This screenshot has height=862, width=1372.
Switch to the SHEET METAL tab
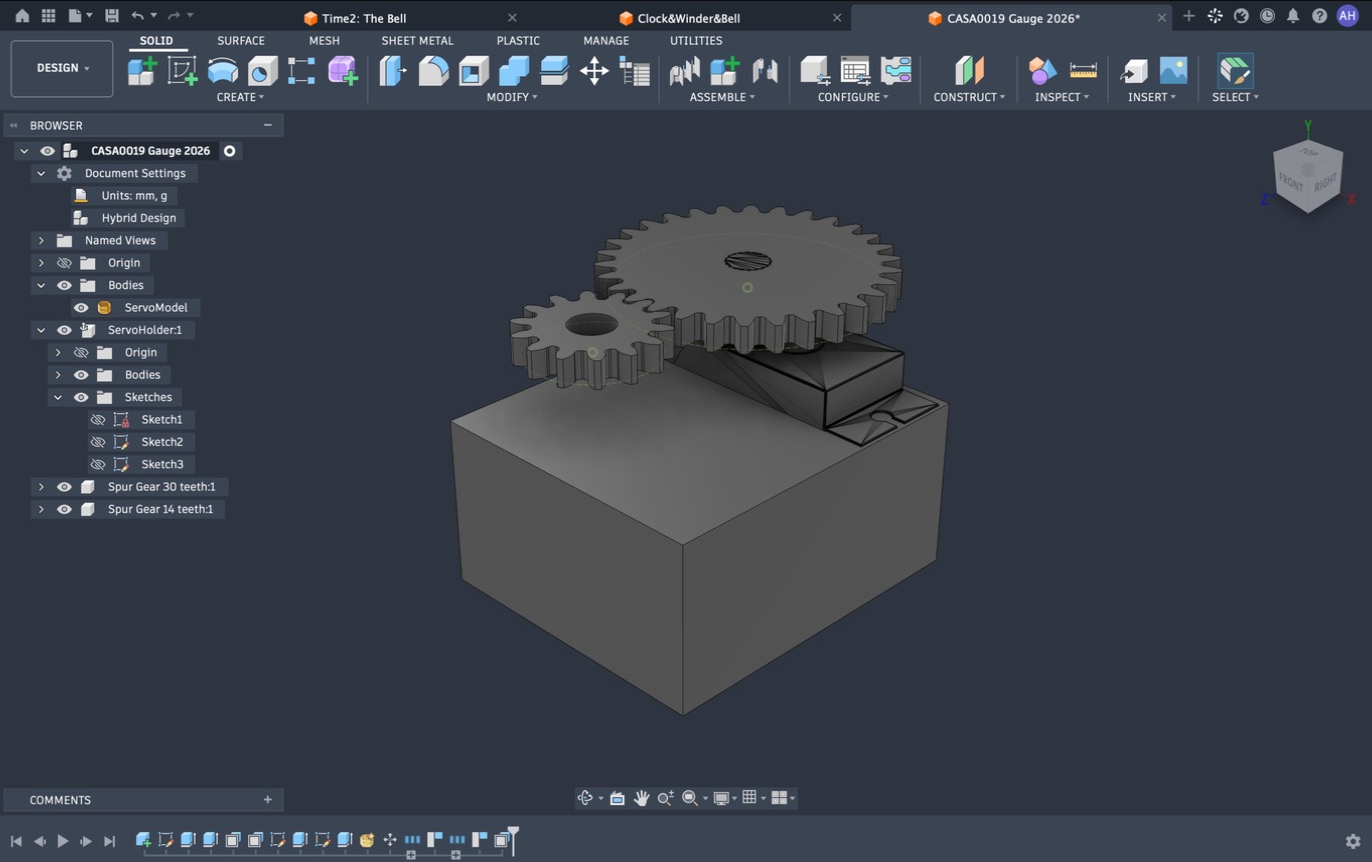pyautogui.click(x=417, y=41)
